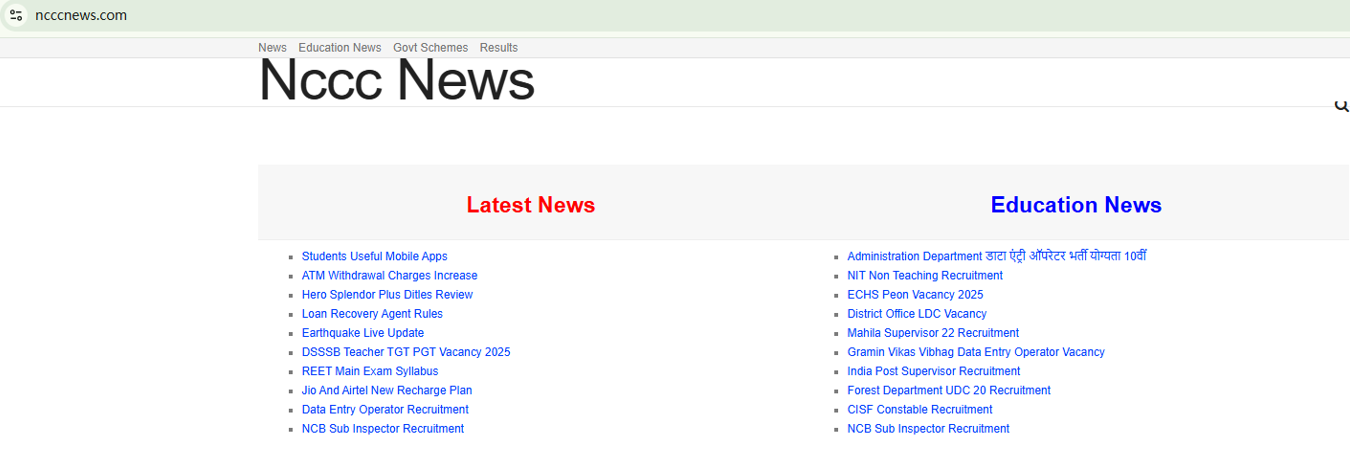Open Earthquake Live Update article
Screen dimensions: 1350x458
click(362, 333)
